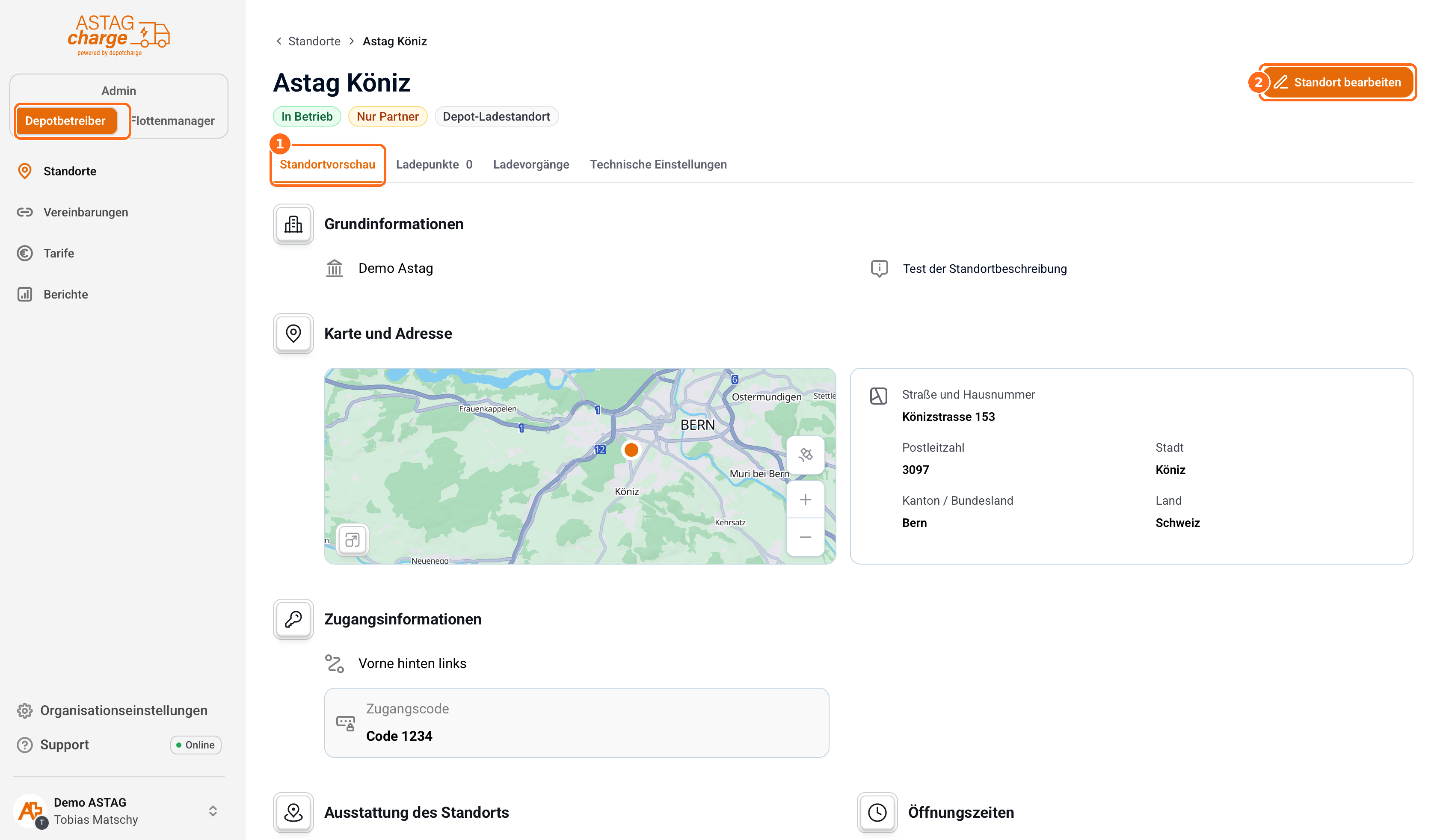Screen dimensions: 1440x840
Task: Click the Land value Schweiz
Action: 1177,523
